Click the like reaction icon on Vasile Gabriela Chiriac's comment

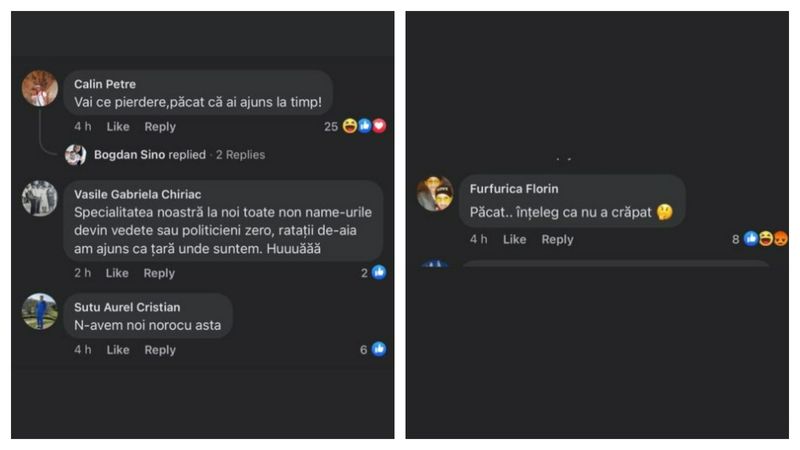coord(379,272)
